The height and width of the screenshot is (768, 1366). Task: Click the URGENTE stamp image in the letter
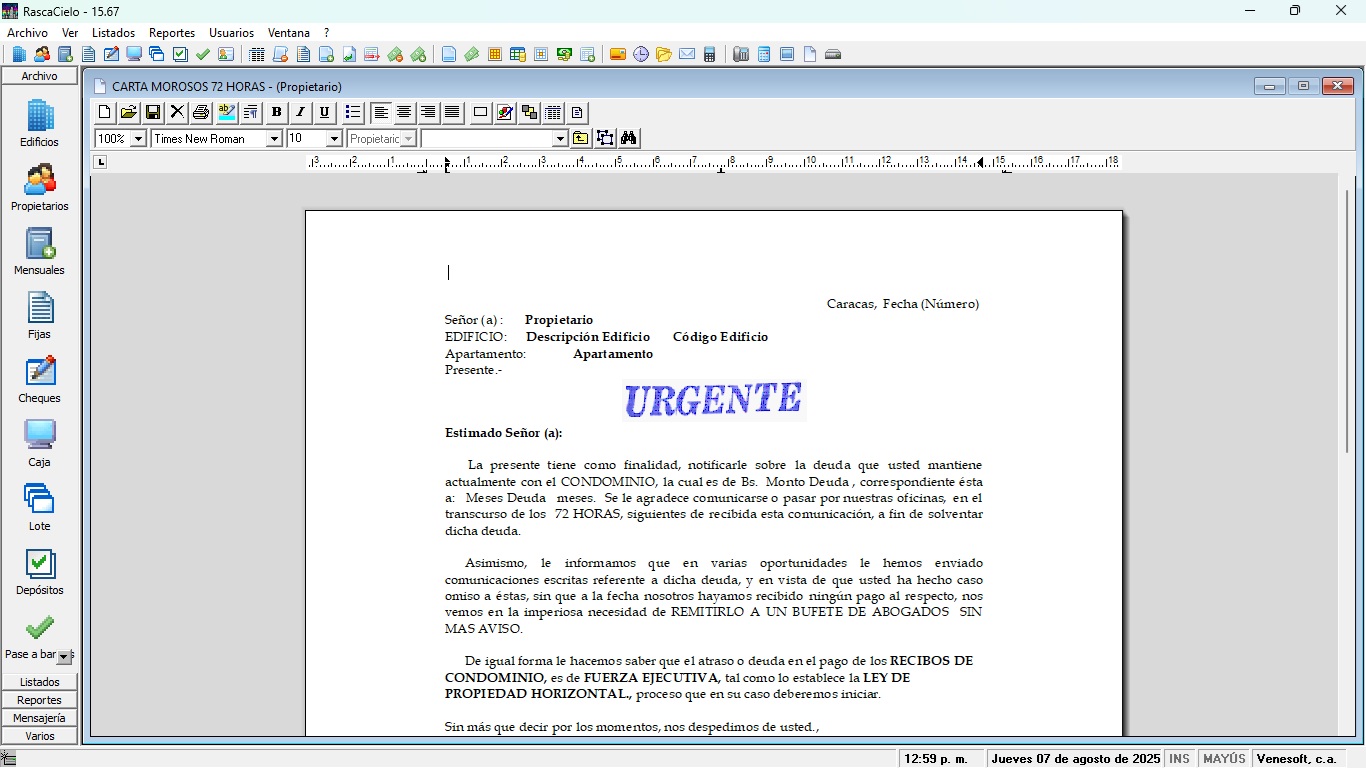coord(714,400)
